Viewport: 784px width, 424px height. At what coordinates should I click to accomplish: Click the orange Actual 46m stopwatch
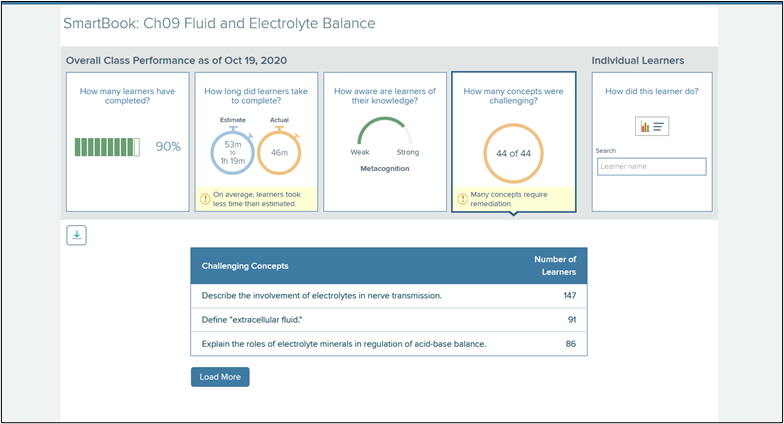pos(279,150)
